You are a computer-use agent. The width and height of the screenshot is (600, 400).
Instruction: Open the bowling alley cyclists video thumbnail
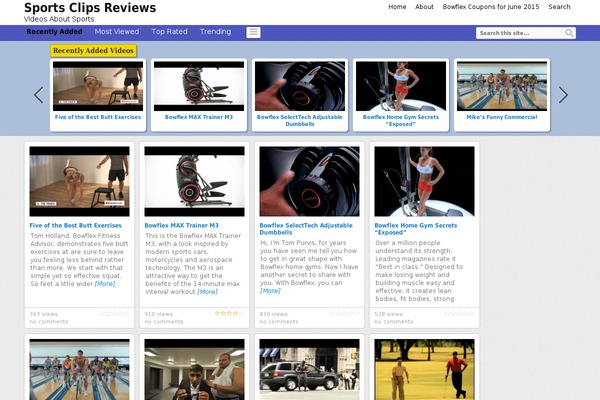click(80, 369)
